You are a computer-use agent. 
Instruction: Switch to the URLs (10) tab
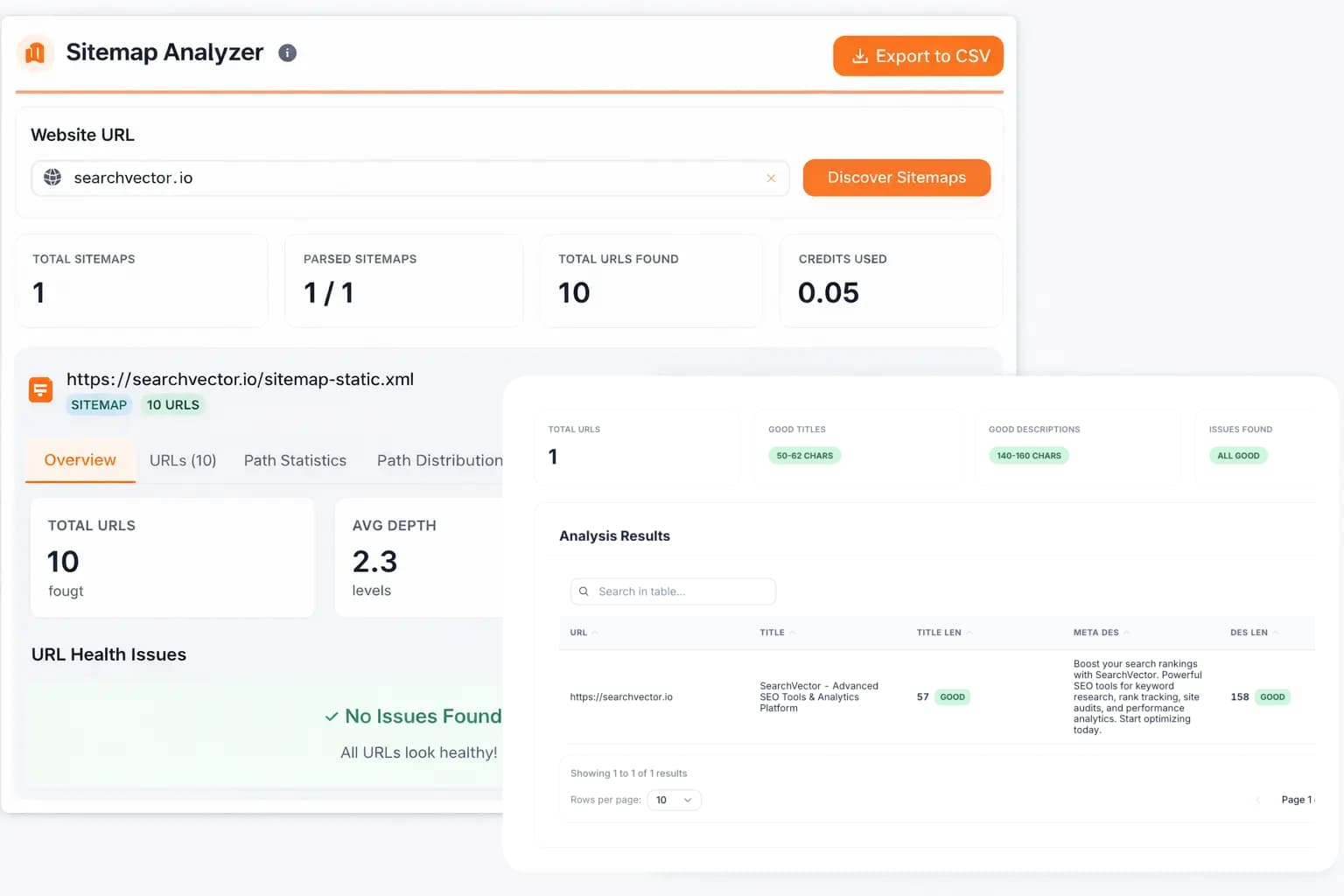(x=182, y=460)
